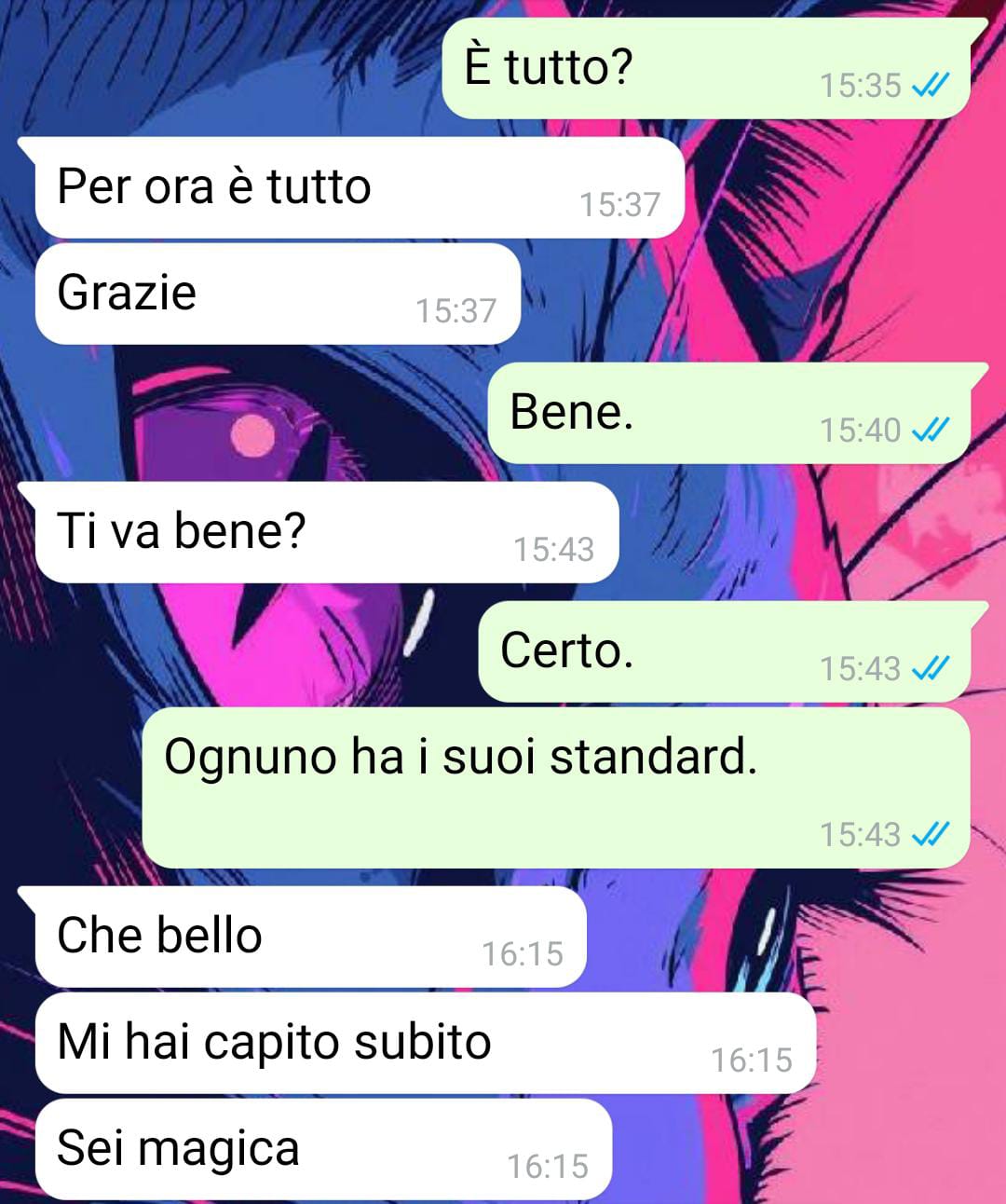Tap the 'Ti va bene?' received message
The height and width of the screenshot is (1204, 1006).
pyautogui.click(x=319, y=532)
